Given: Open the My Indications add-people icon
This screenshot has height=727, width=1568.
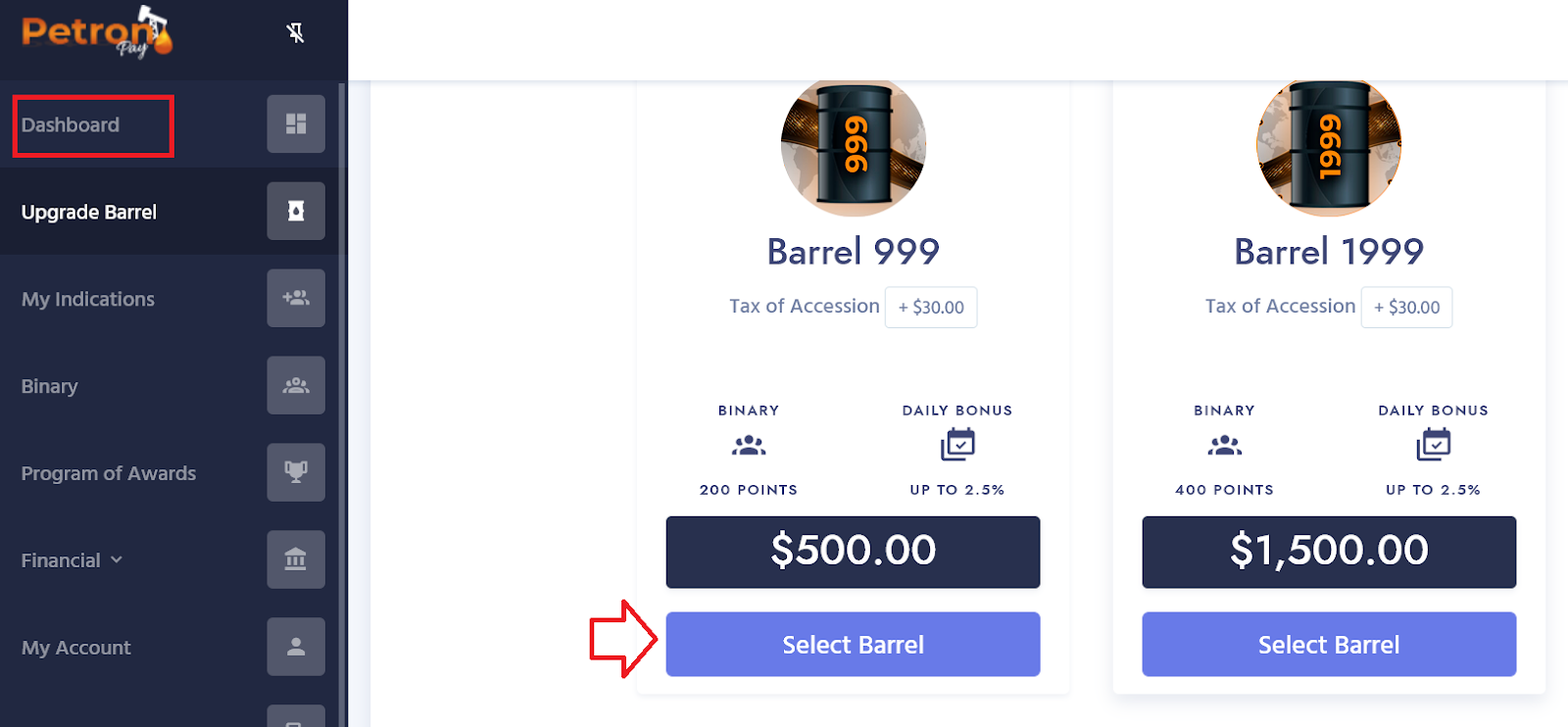Looking at the screenshot, I should 296,298.
